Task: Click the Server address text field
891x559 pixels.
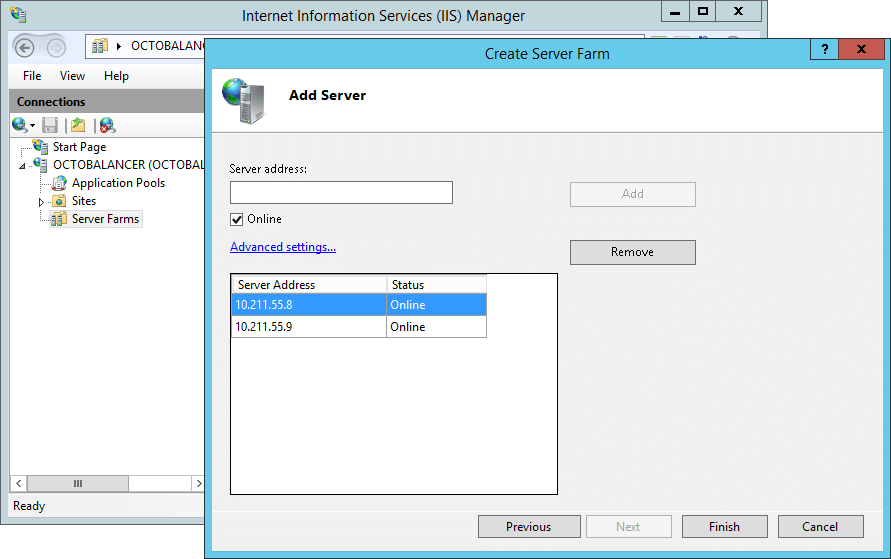Action: 341,193
